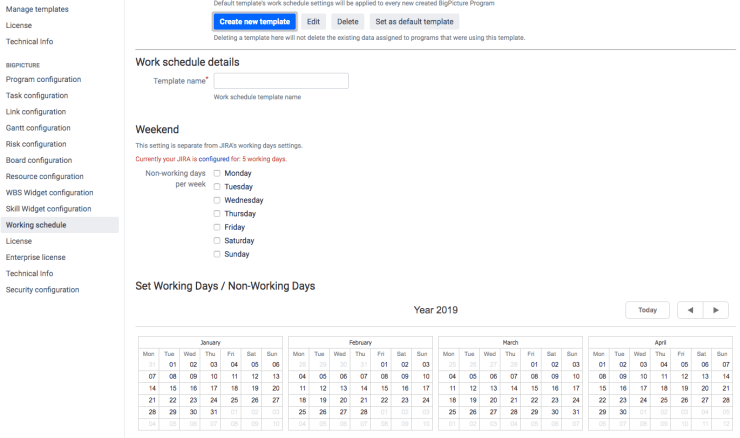This screenshot has height=438, width=740.
Task: Click the next year arrow button
Action: pos(716,311)
